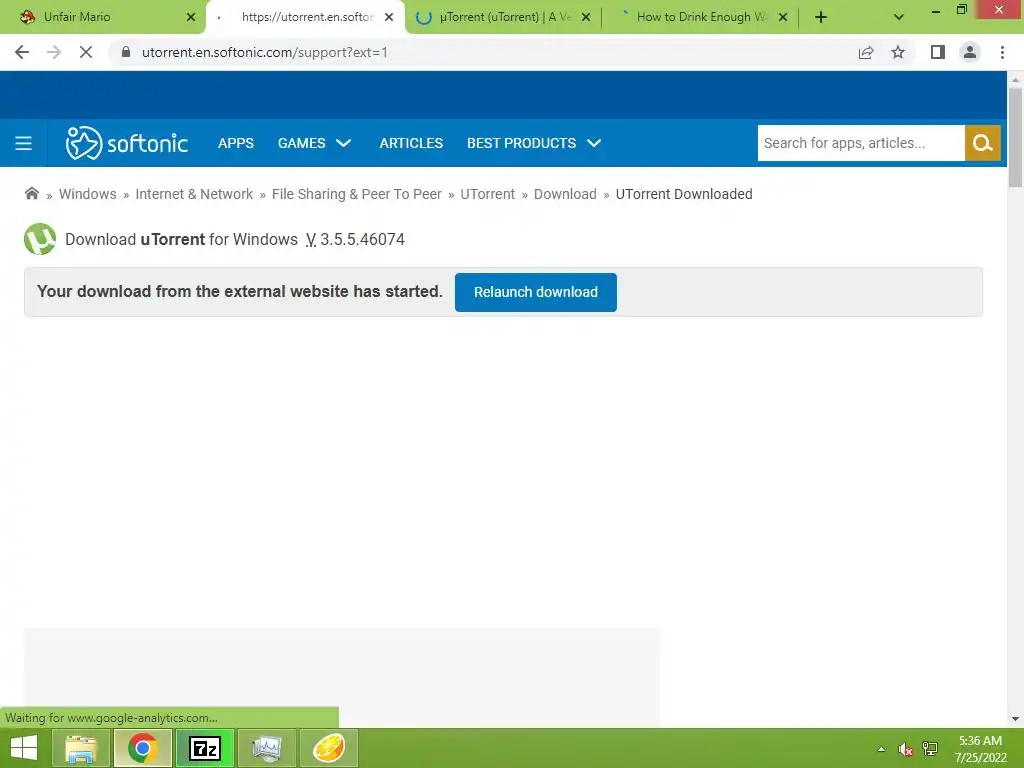Click the address bar URL
Image resolution: width=1024 pixels, height=768 pixels.
[264, 52]
